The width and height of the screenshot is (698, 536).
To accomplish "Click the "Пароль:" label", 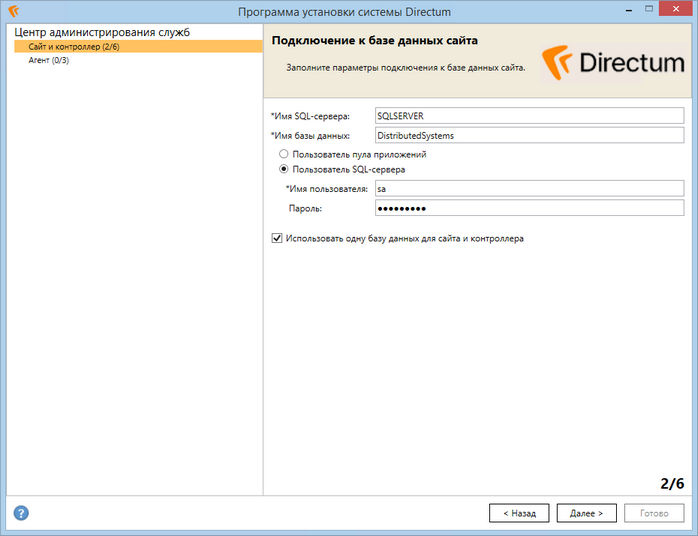I will (305, 208).
